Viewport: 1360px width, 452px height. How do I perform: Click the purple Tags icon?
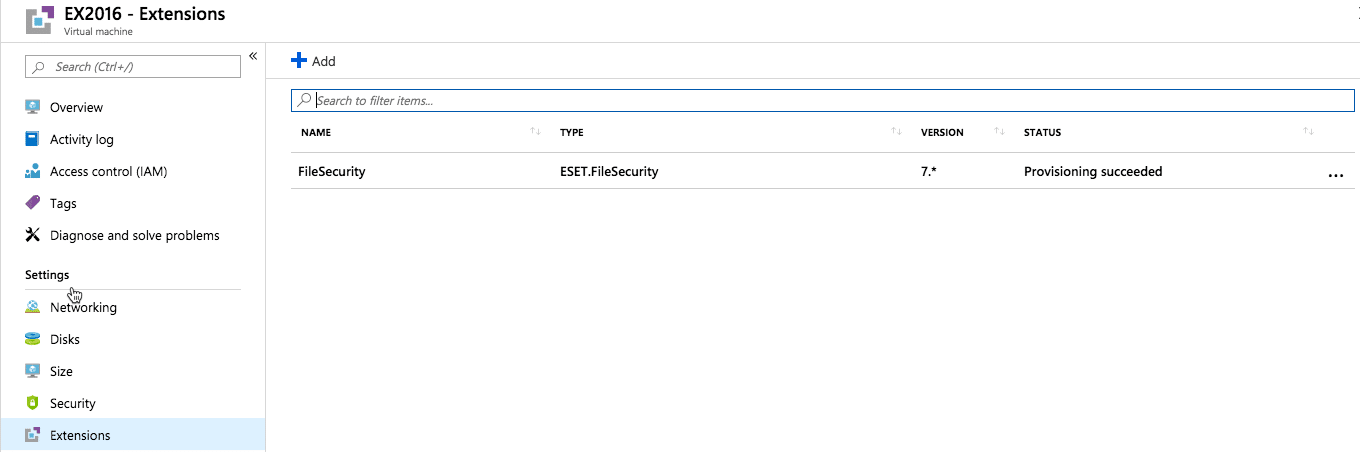pos(32,203)
